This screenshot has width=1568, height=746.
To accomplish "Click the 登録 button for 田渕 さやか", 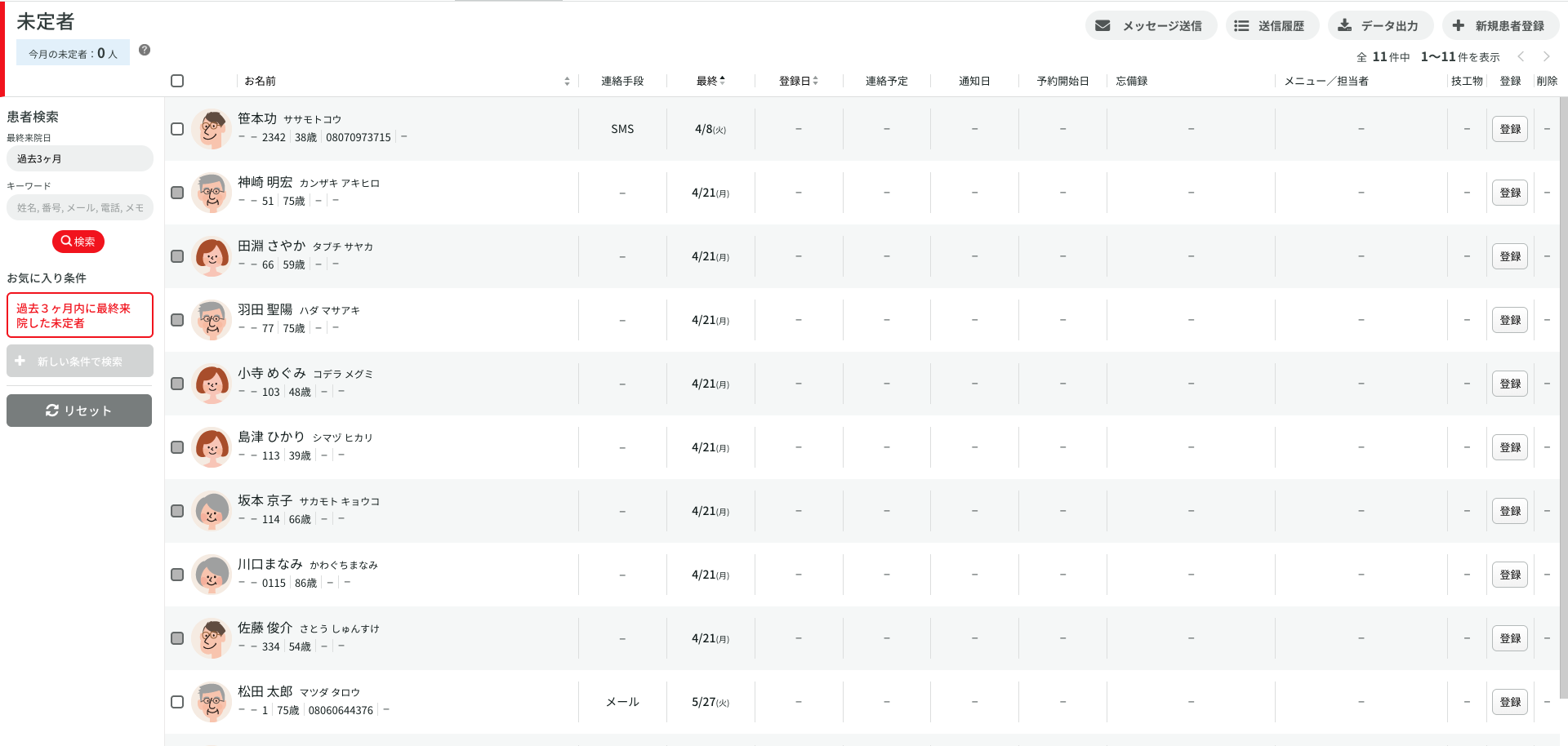I will click(x=1509, y=256).
